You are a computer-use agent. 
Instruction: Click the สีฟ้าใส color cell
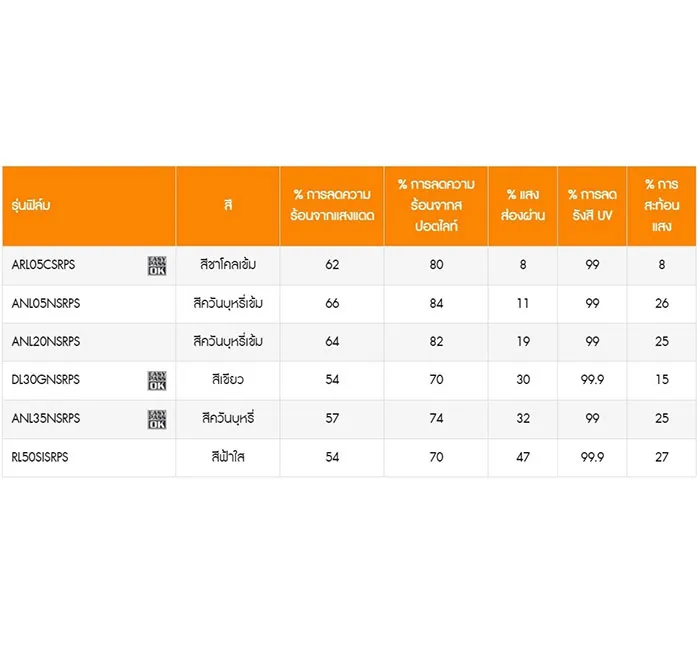tap(228, 458)
